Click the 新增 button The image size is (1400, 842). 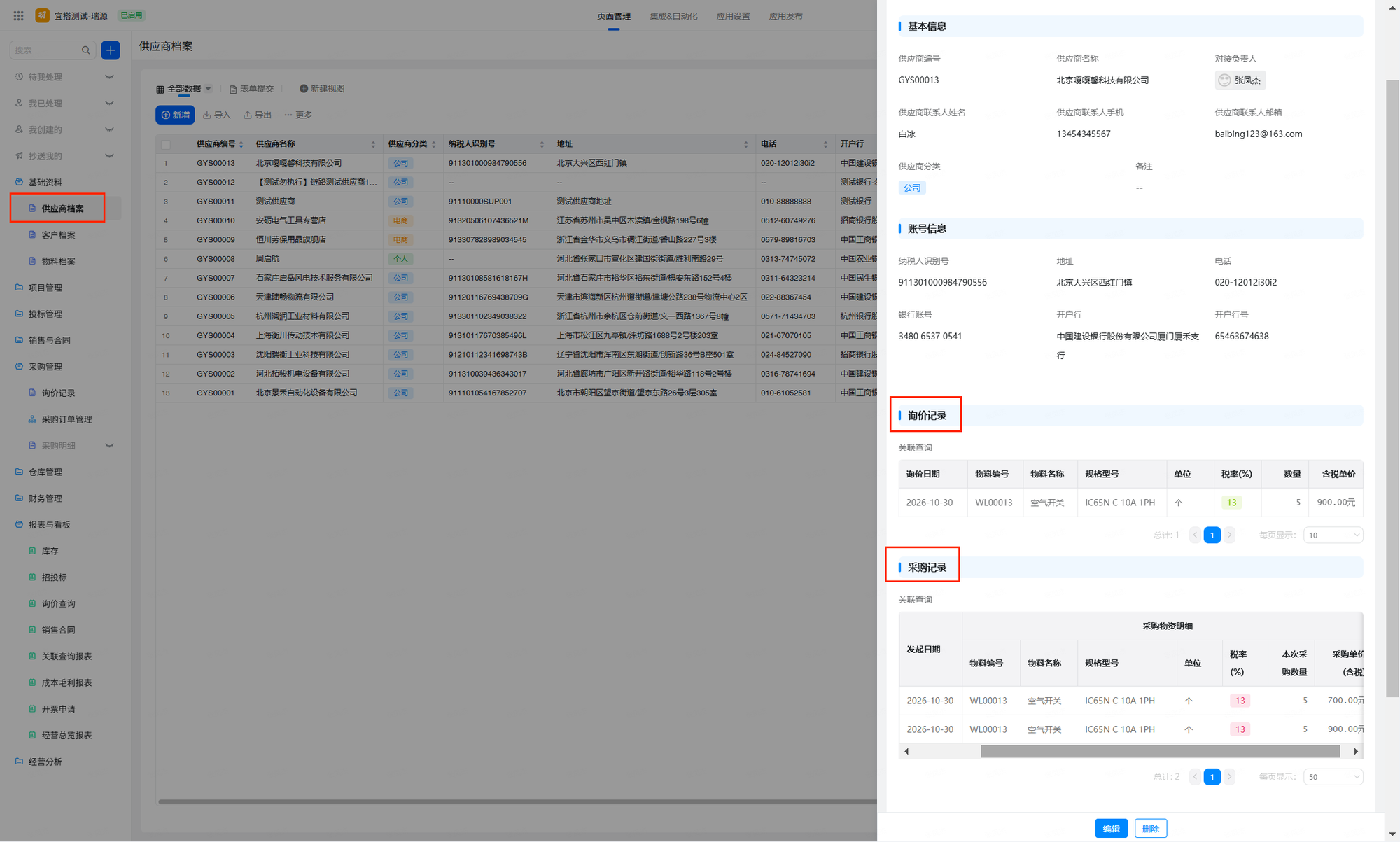coord(175,115)
